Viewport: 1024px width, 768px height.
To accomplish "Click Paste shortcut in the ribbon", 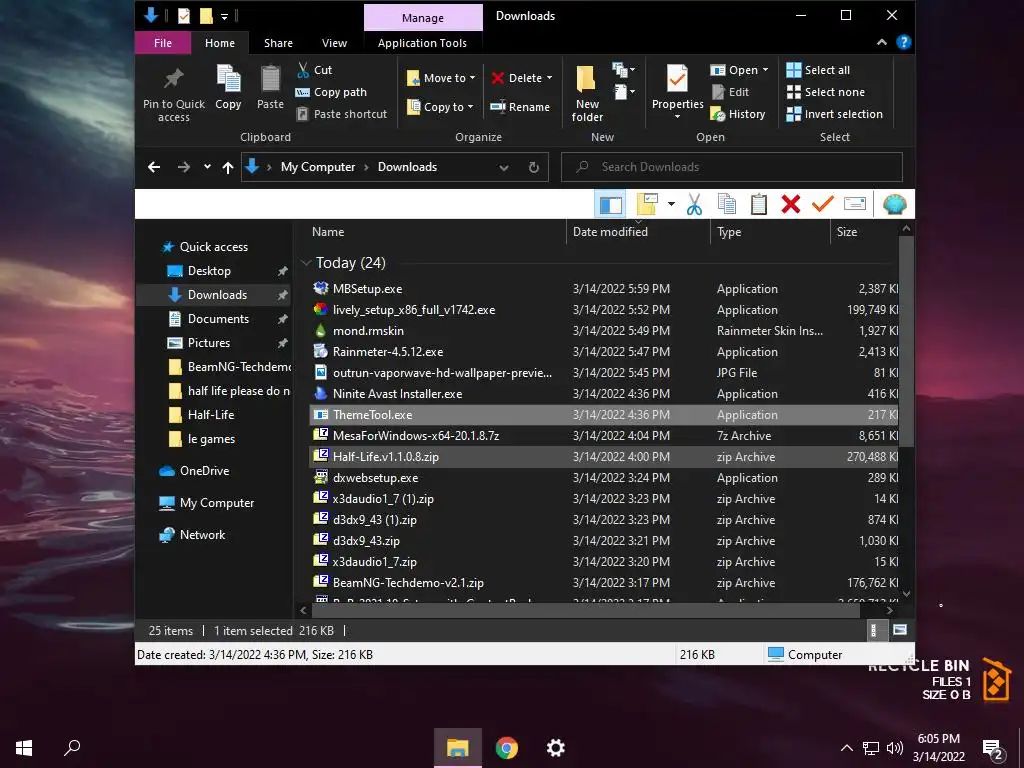I will (x=342, y=114).
